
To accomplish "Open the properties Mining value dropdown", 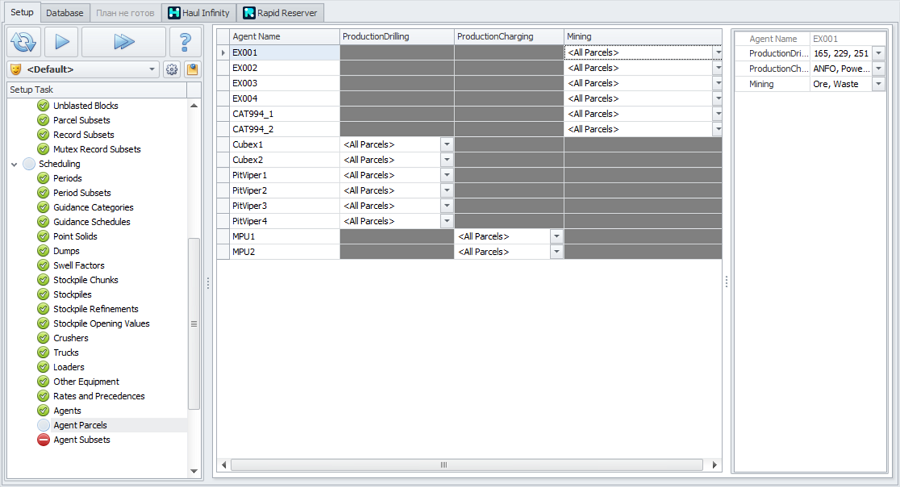I will (x=879, y=84).
